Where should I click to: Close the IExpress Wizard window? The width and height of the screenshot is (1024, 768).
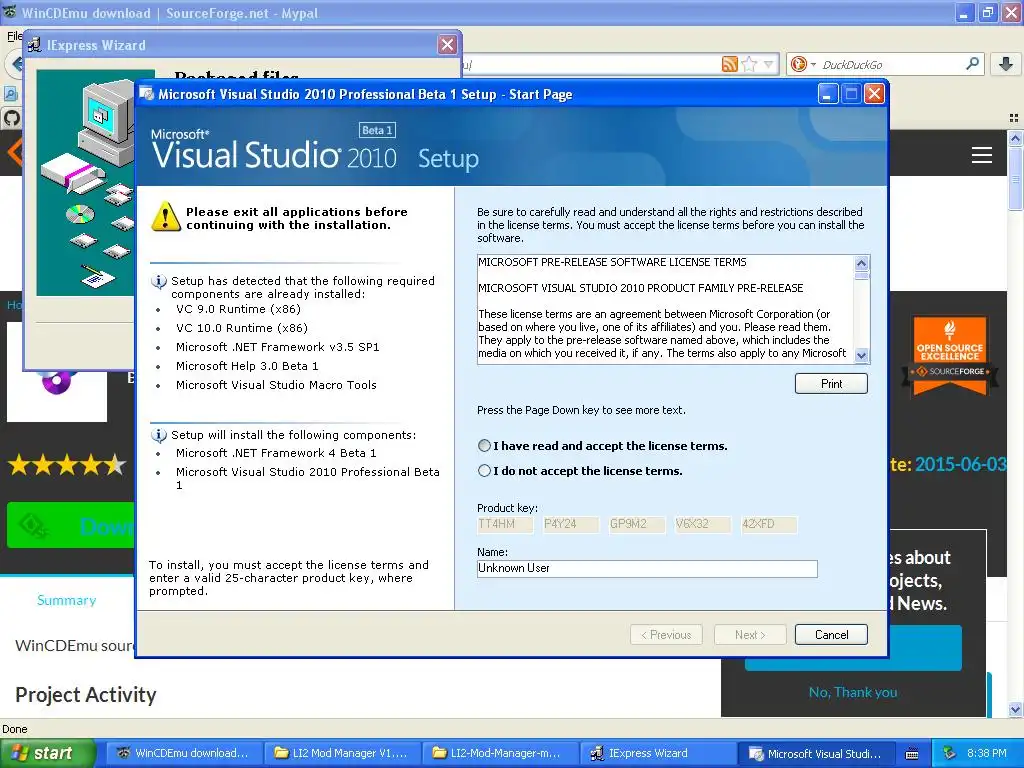(447, 44)
